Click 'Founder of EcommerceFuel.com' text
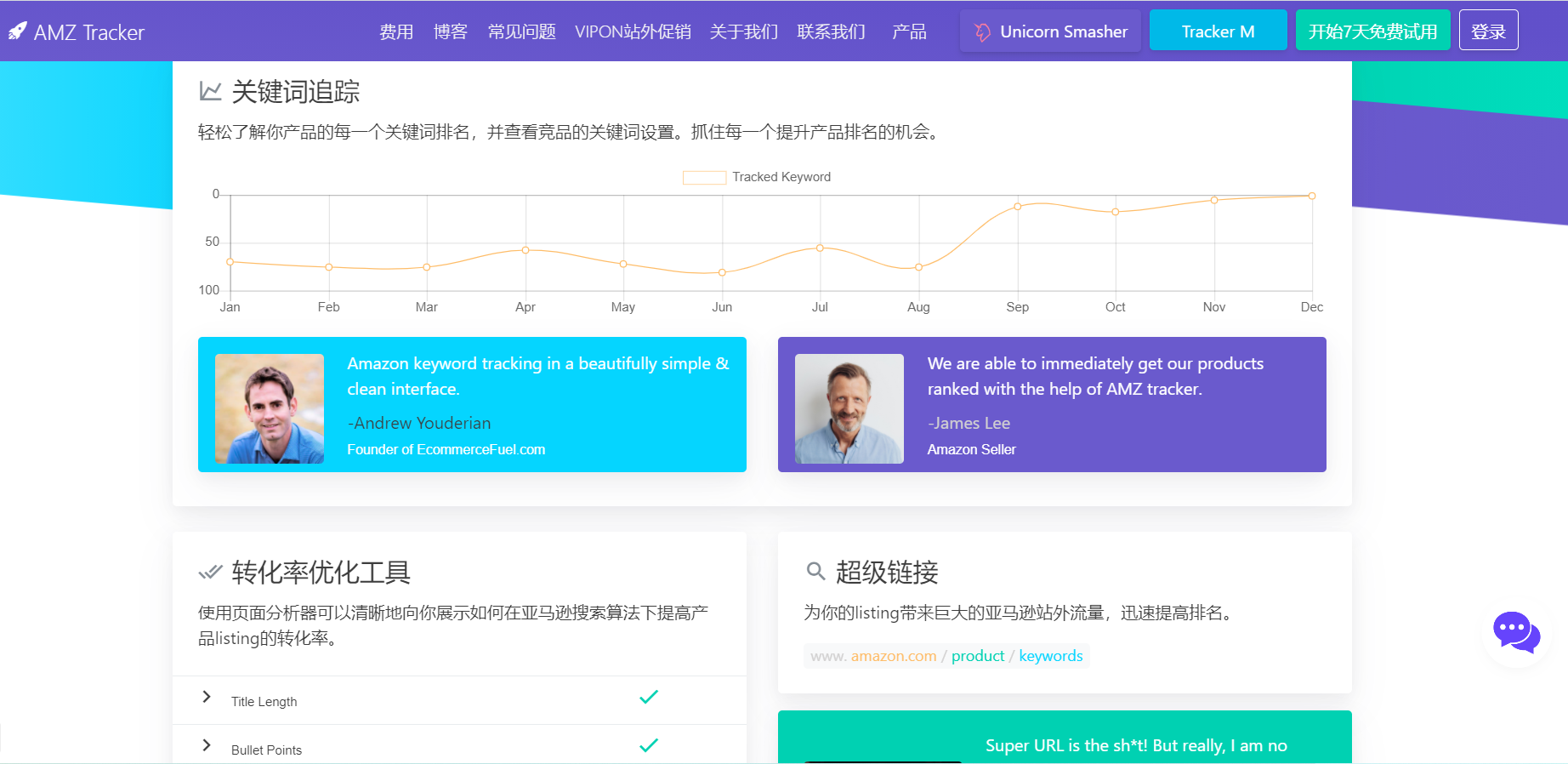This screenshot has width=1568, height=764. point(446,449)
